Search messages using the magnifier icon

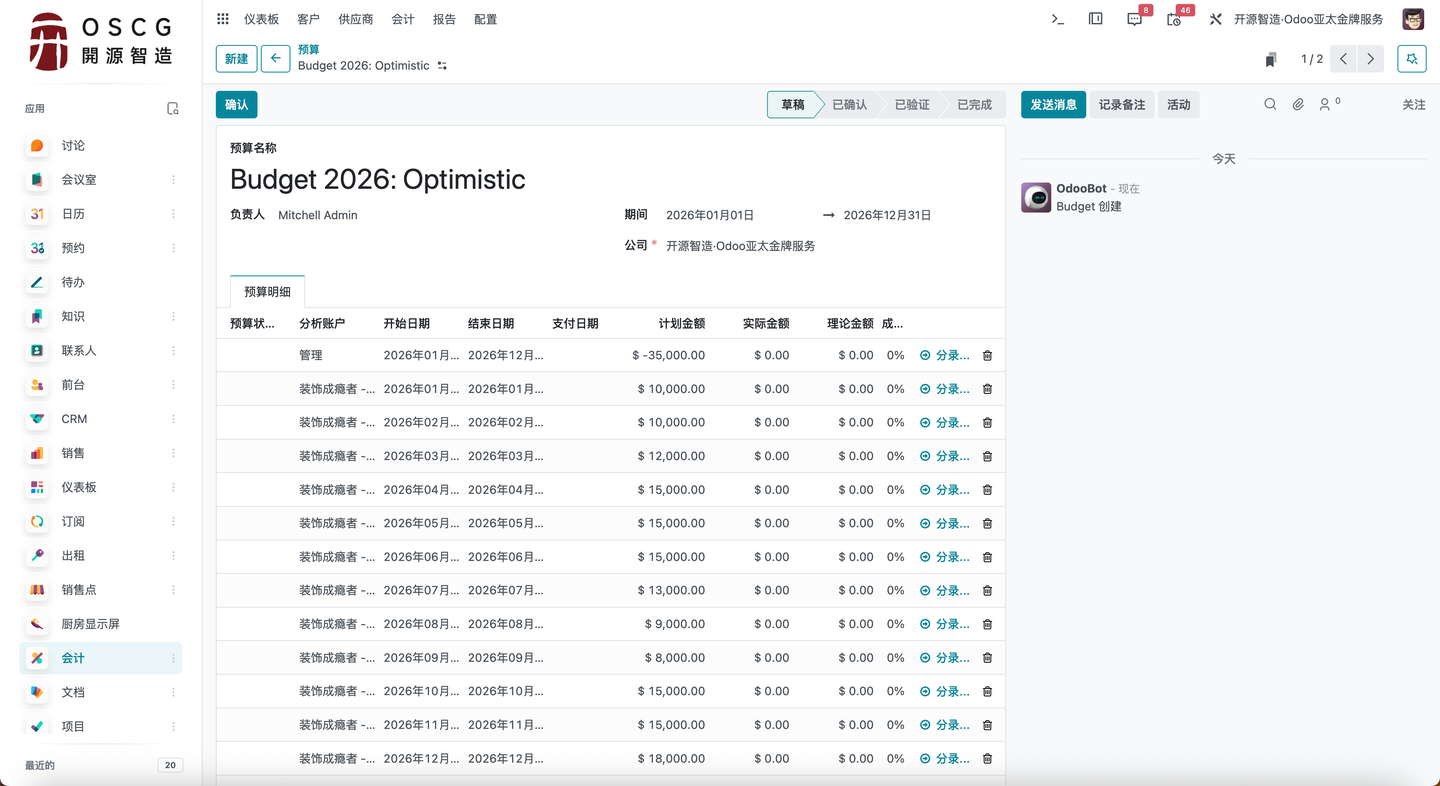pos(1269,104)
